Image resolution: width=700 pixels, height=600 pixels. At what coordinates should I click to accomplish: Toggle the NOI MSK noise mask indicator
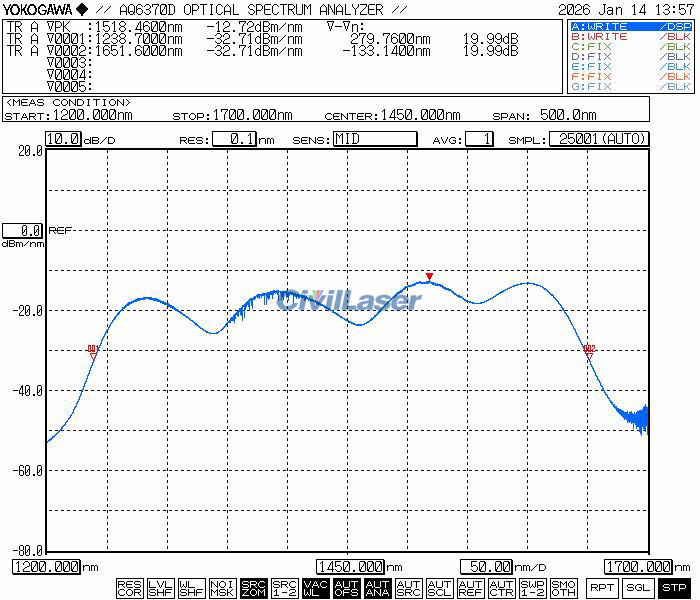click(x=222, y=589)
